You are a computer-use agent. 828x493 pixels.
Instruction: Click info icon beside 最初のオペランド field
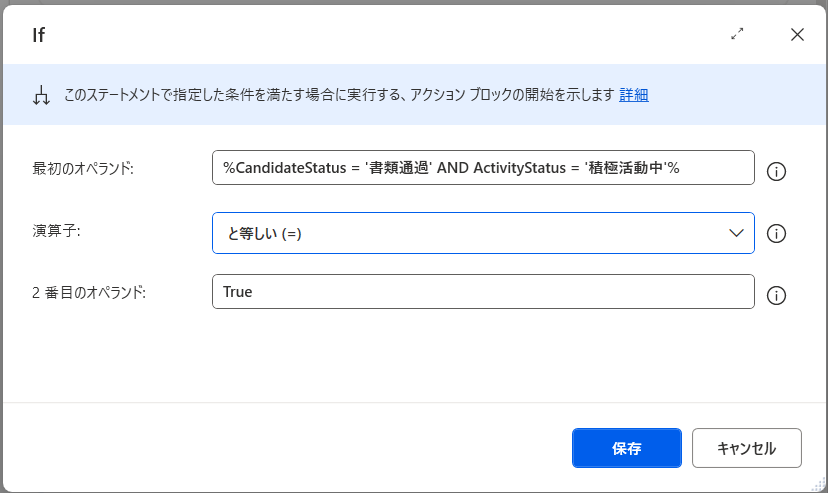(776, 171)
